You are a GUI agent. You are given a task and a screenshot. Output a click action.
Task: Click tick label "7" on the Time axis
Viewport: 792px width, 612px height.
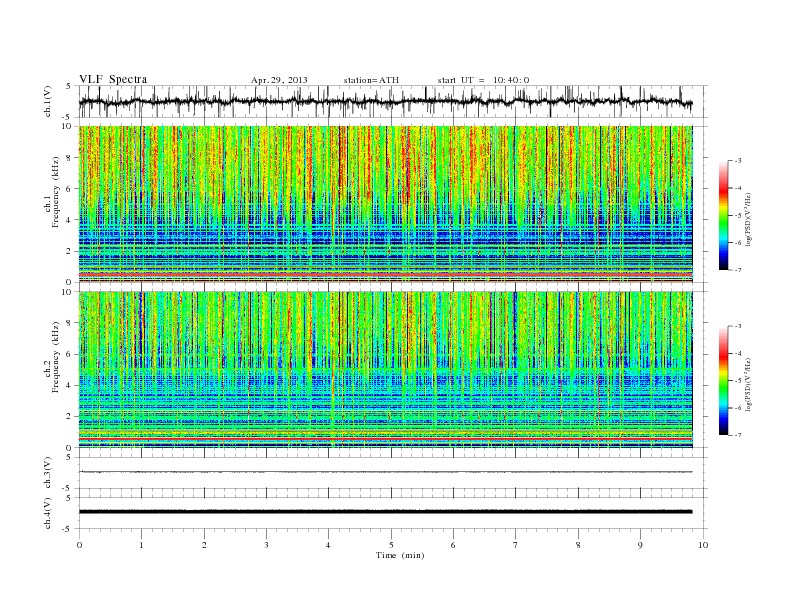click(516, 545)
